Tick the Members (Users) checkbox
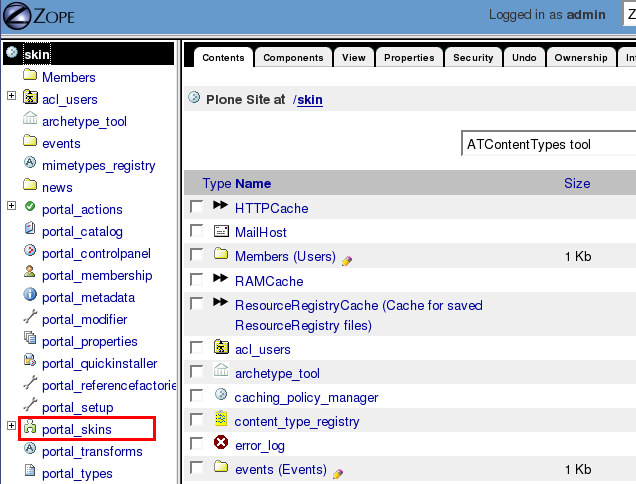 (197, 255)
